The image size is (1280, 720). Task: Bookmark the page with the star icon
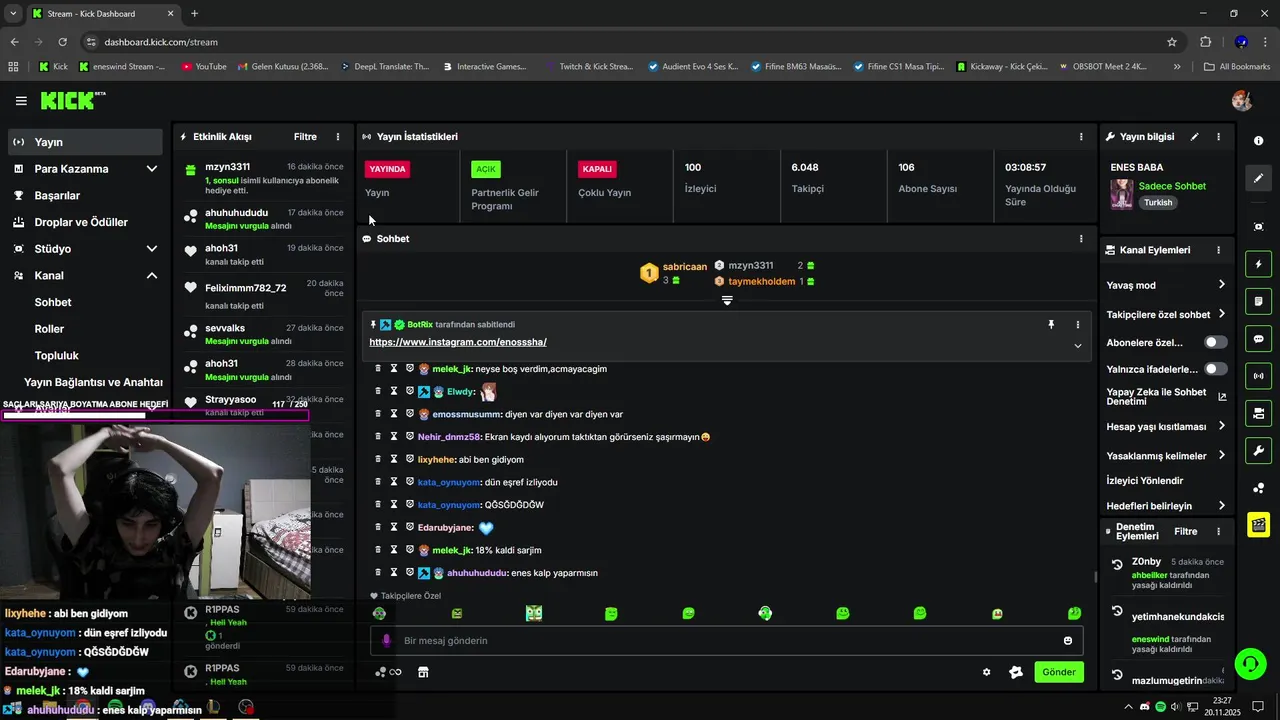pos(1172,42)
